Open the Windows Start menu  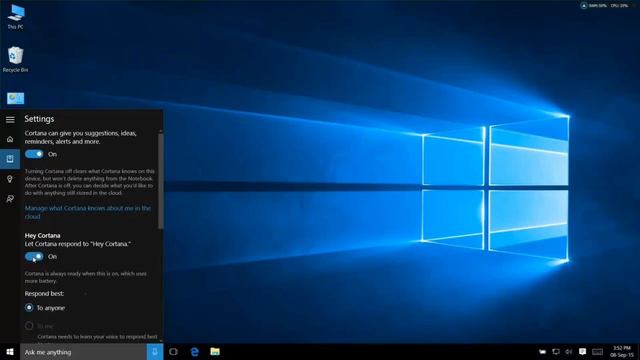(x=10, y=352)
